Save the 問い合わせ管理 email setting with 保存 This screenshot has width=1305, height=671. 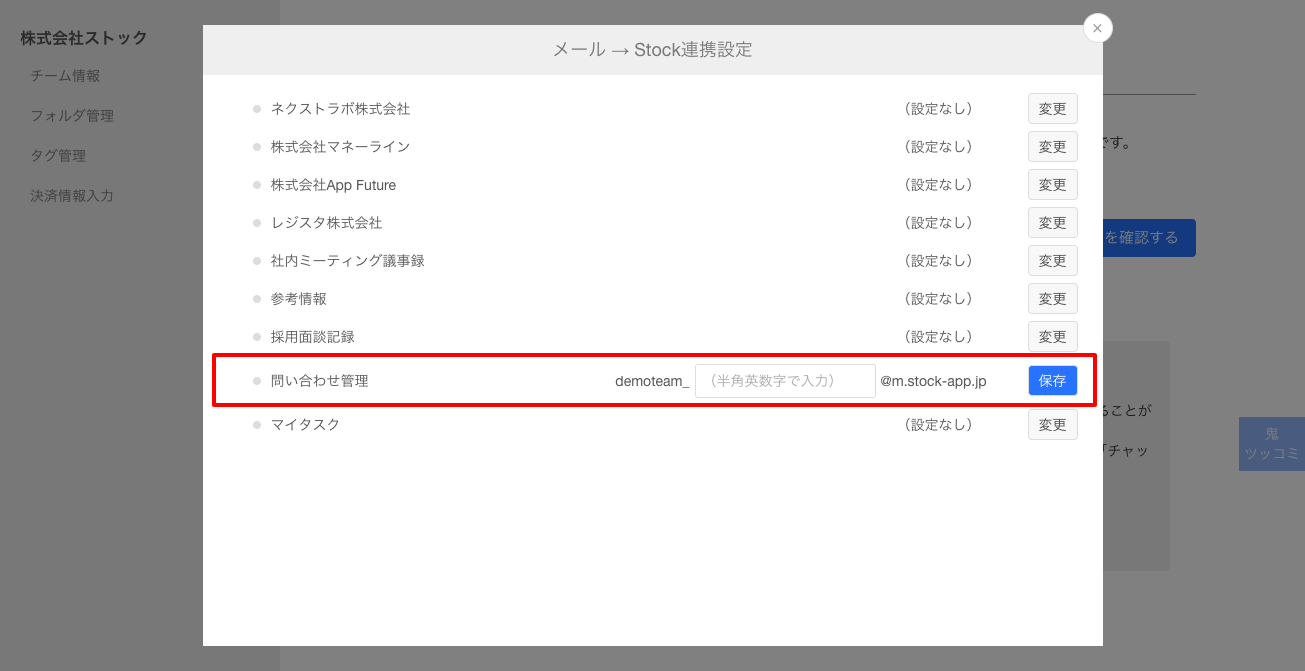(1052, 380)
